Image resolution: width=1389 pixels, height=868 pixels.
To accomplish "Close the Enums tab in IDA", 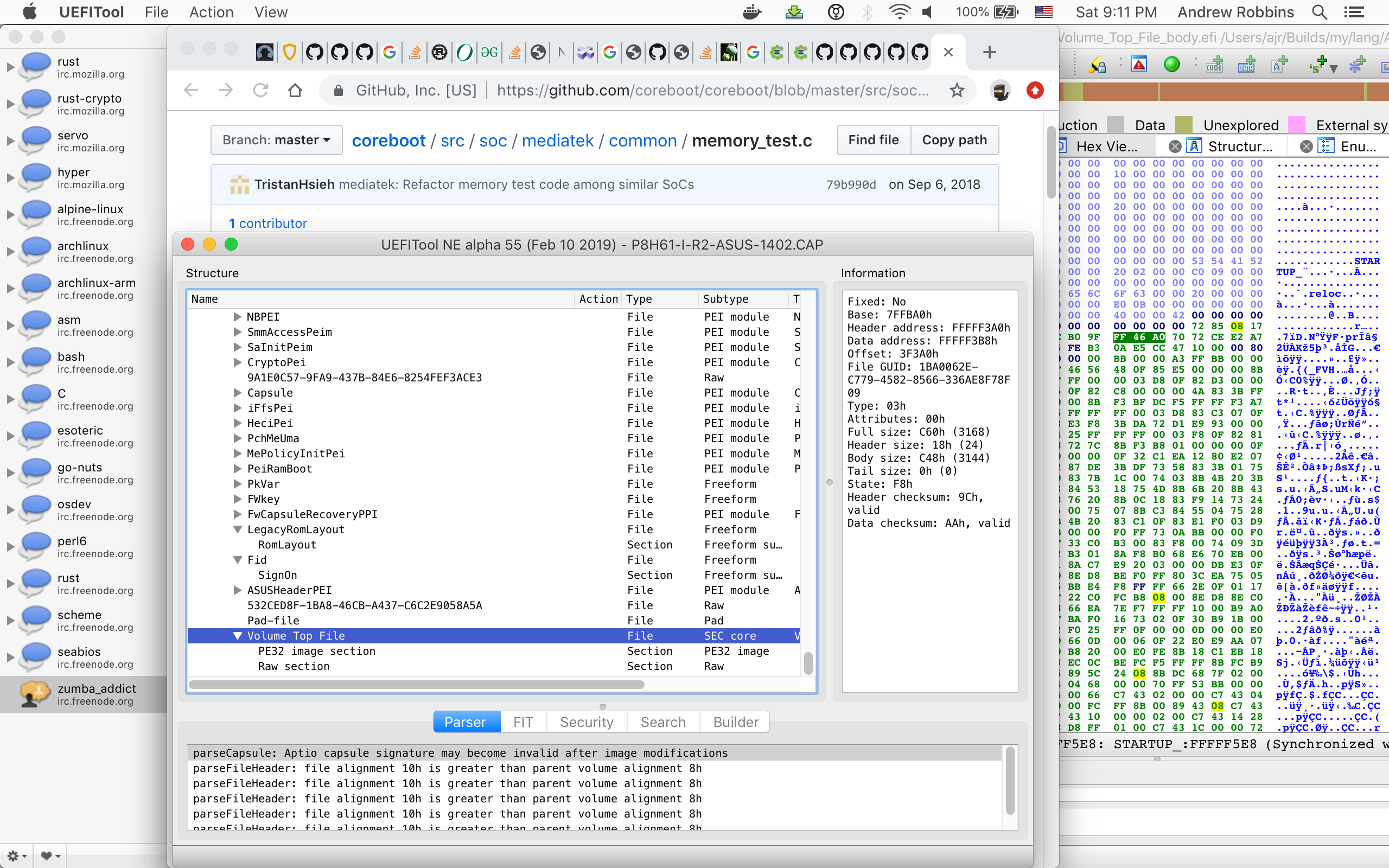I will pyautogui.click(x=1307, y=146).
